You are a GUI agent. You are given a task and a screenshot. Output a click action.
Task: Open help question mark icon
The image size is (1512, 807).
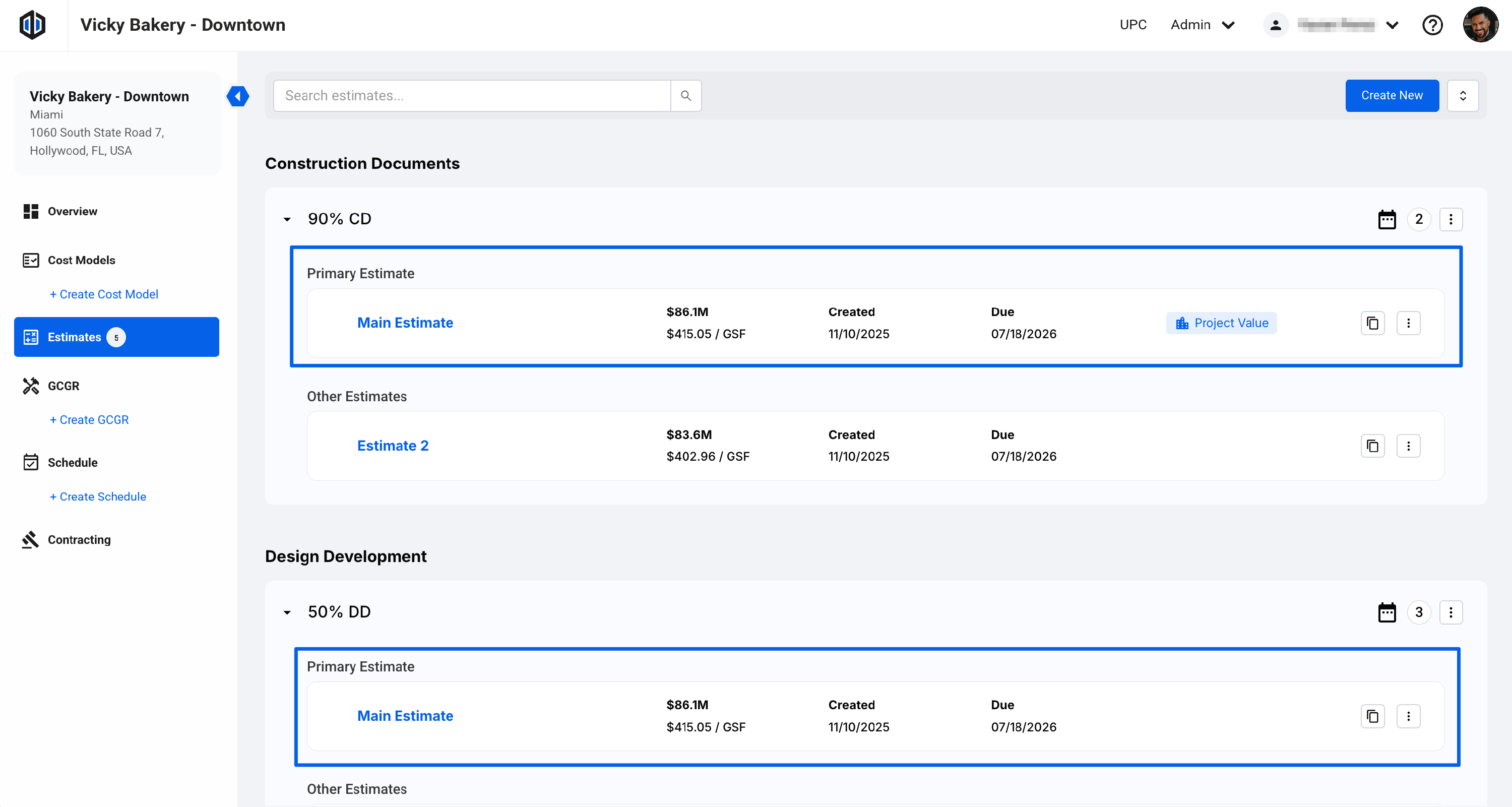[x=1432, y=25]
